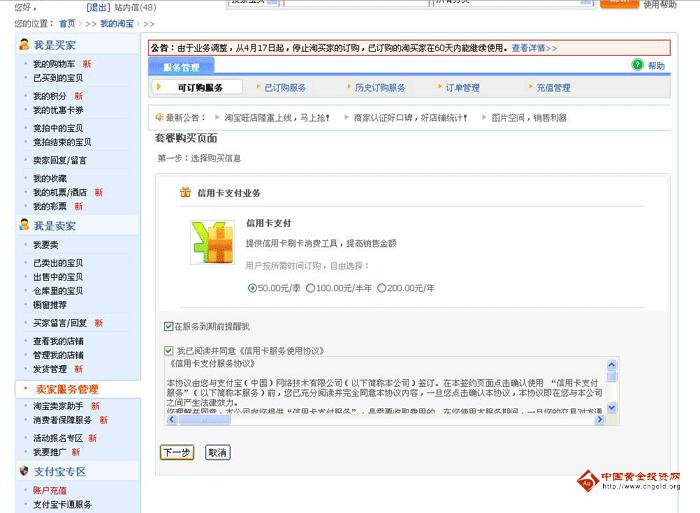700x513 pixels.
Task: Click the 取消 button
Action: click(217, 452)
